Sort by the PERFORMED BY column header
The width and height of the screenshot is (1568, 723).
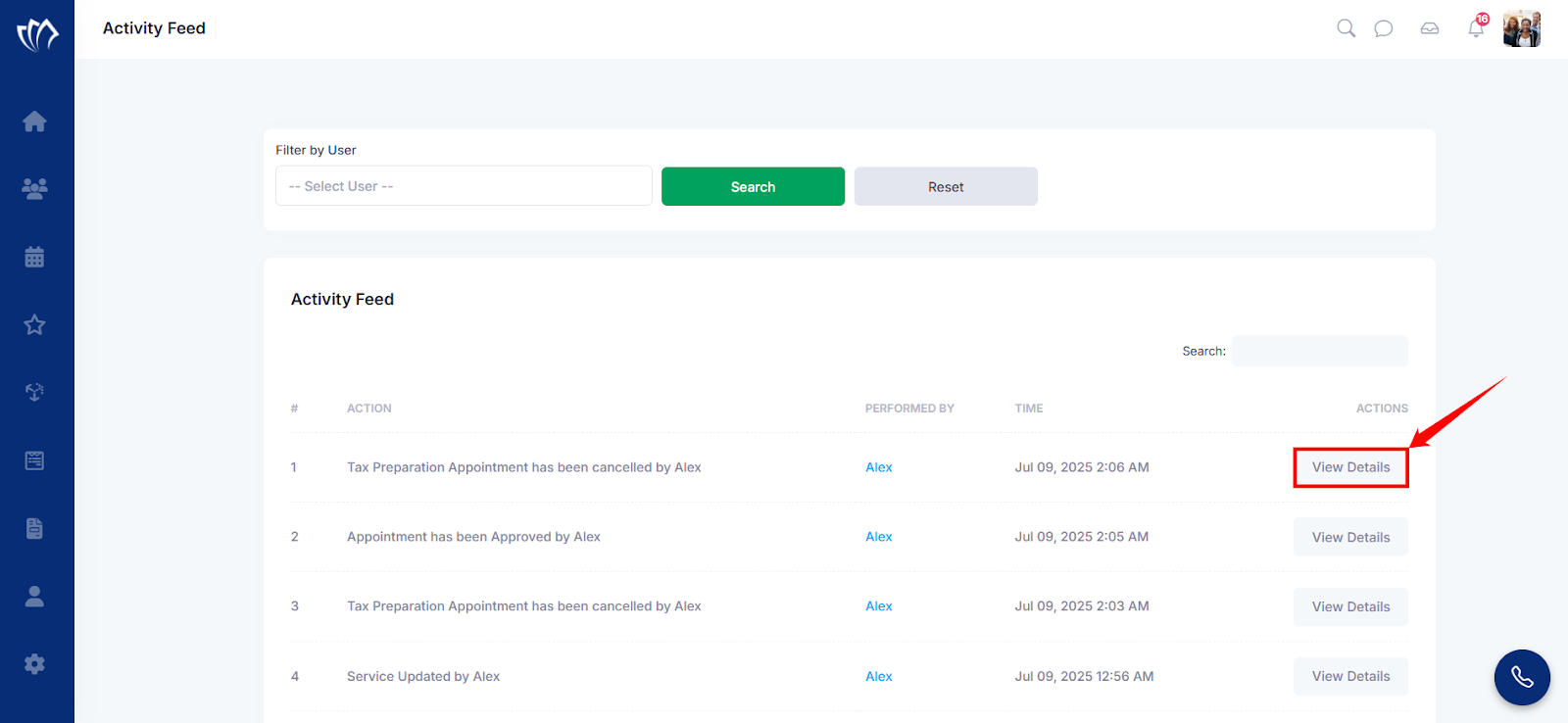pyautogui.click(x=909, y=409)
